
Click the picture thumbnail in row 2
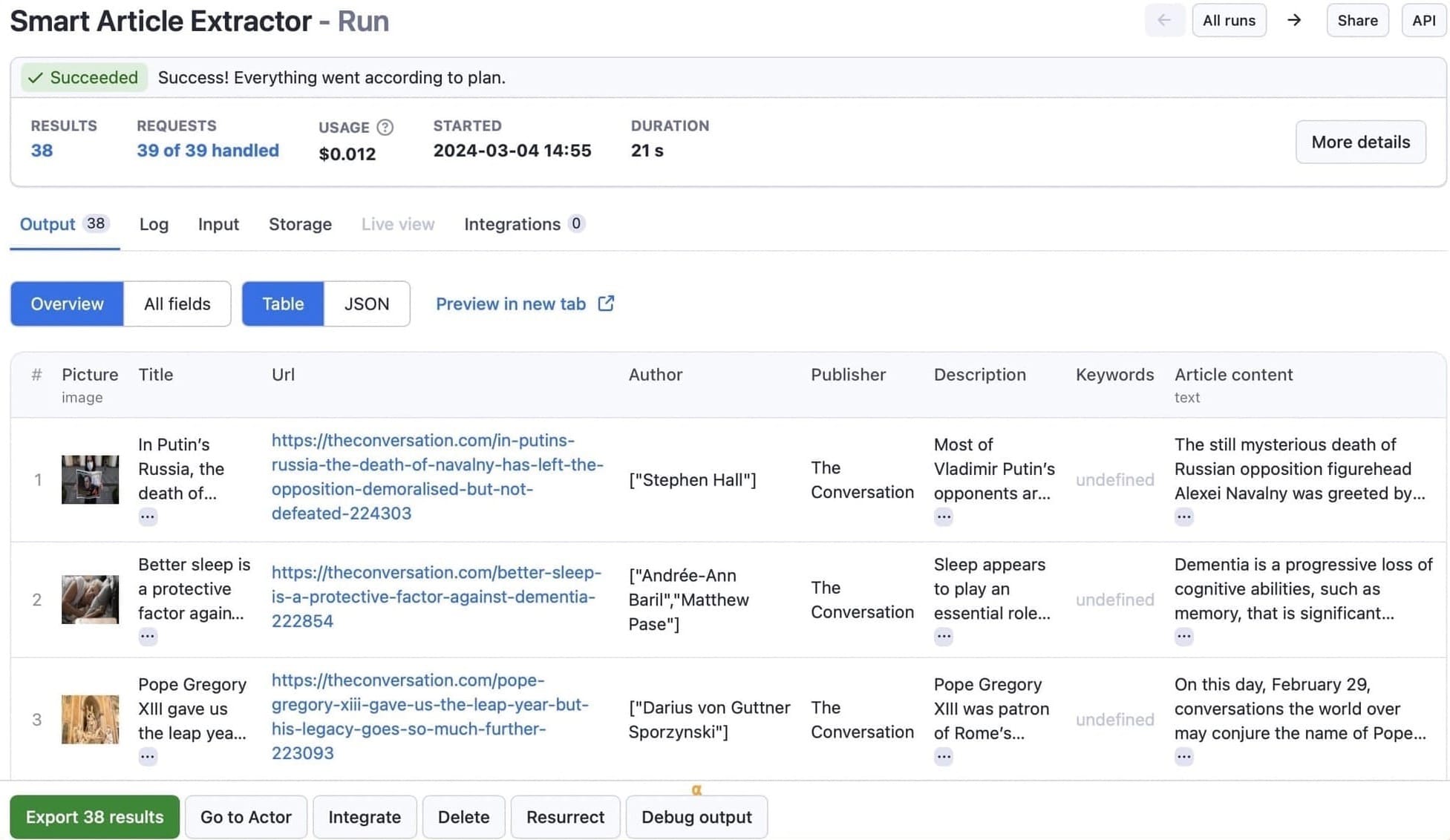(90, 600)
